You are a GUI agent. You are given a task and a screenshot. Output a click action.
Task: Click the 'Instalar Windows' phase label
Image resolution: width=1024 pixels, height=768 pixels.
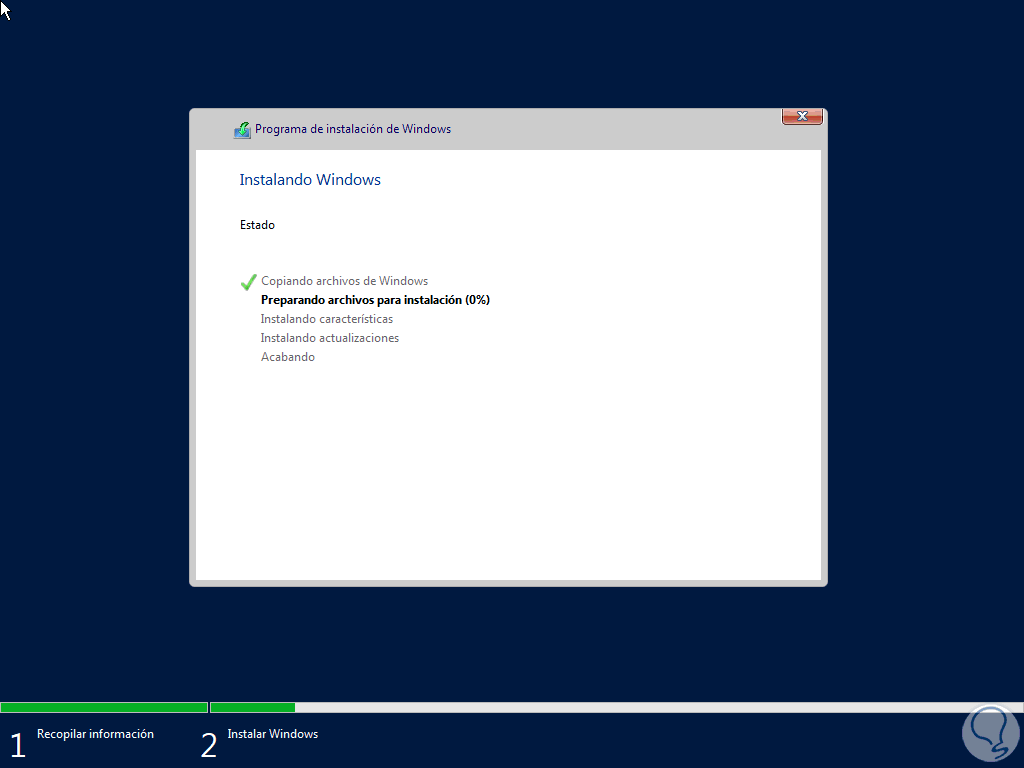click(x=272, y=734)
